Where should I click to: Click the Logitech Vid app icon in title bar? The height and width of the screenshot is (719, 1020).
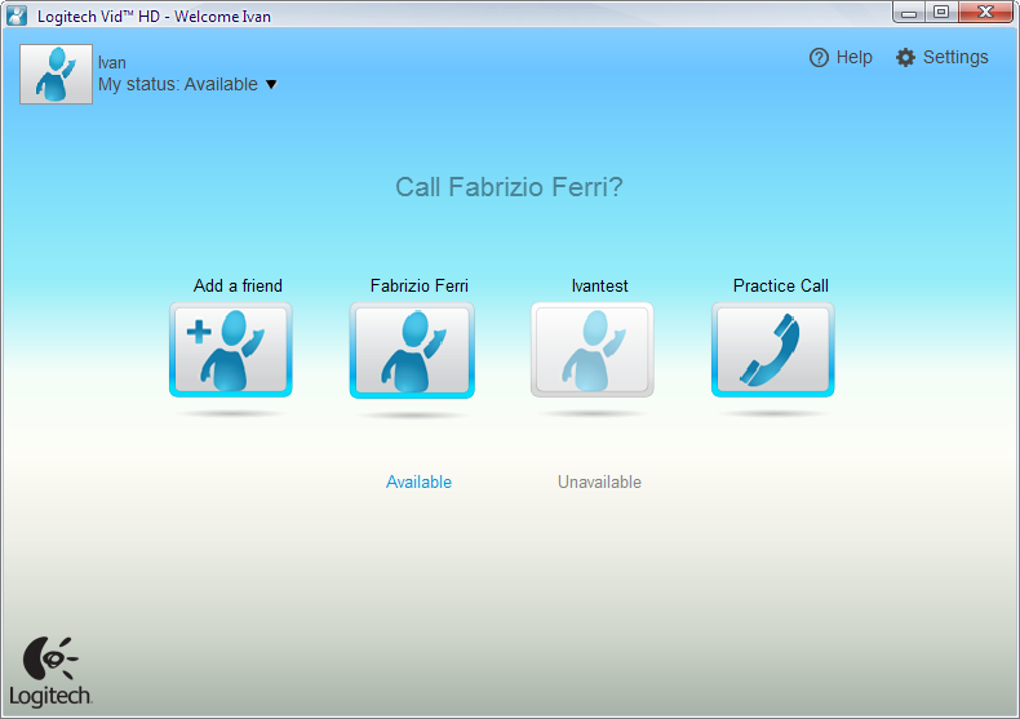pos(16,16)
